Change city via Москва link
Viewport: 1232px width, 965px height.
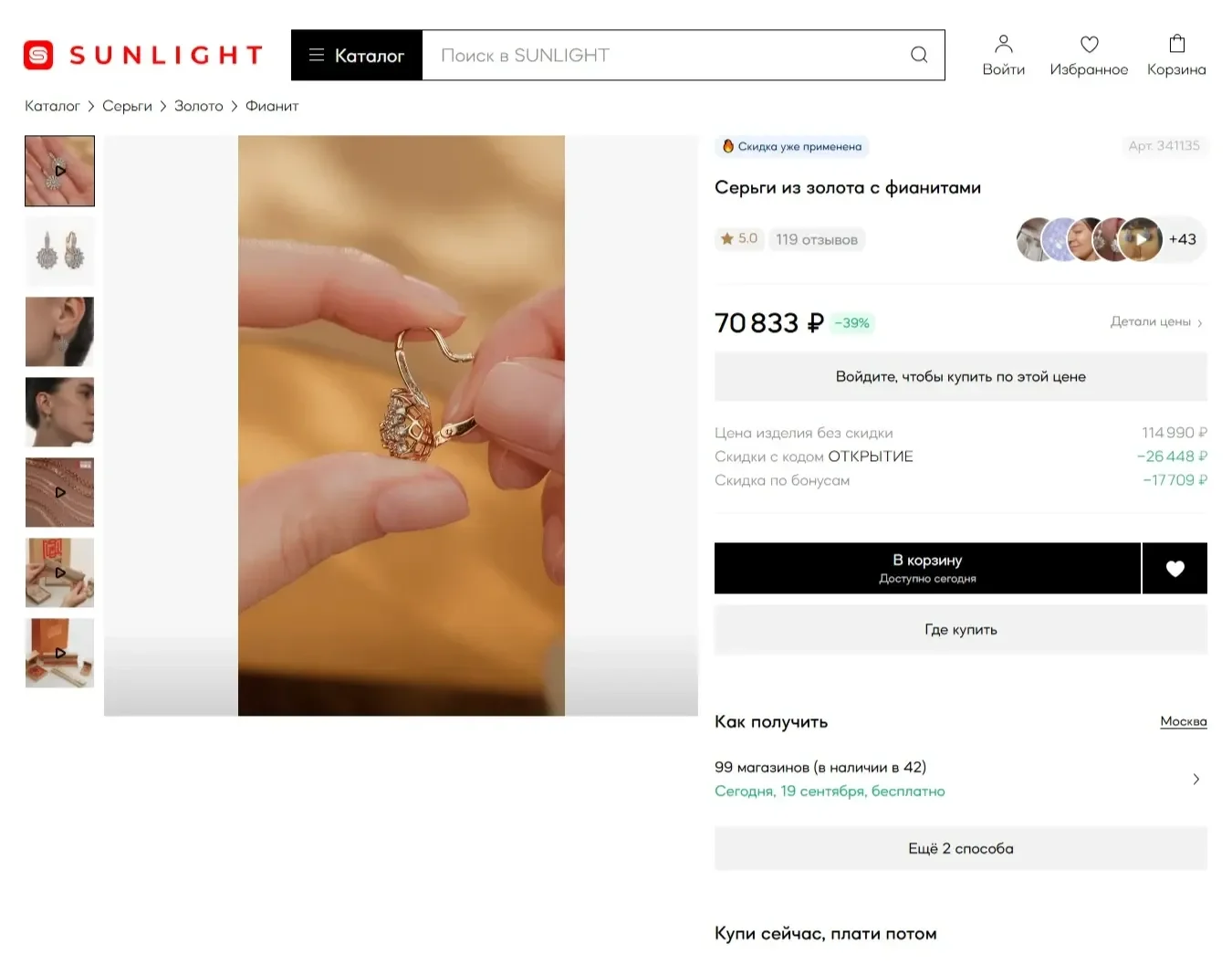1183,721
